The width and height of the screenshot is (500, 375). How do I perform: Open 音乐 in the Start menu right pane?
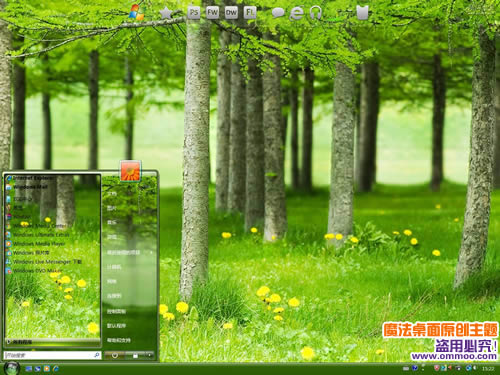click(x=112, y=222)
